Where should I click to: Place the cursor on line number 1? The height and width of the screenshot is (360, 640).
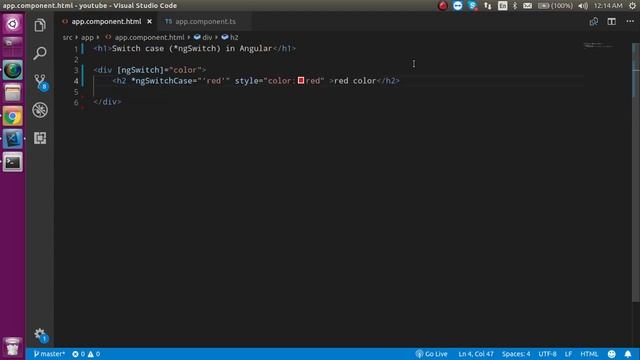(x=76, y=49)
